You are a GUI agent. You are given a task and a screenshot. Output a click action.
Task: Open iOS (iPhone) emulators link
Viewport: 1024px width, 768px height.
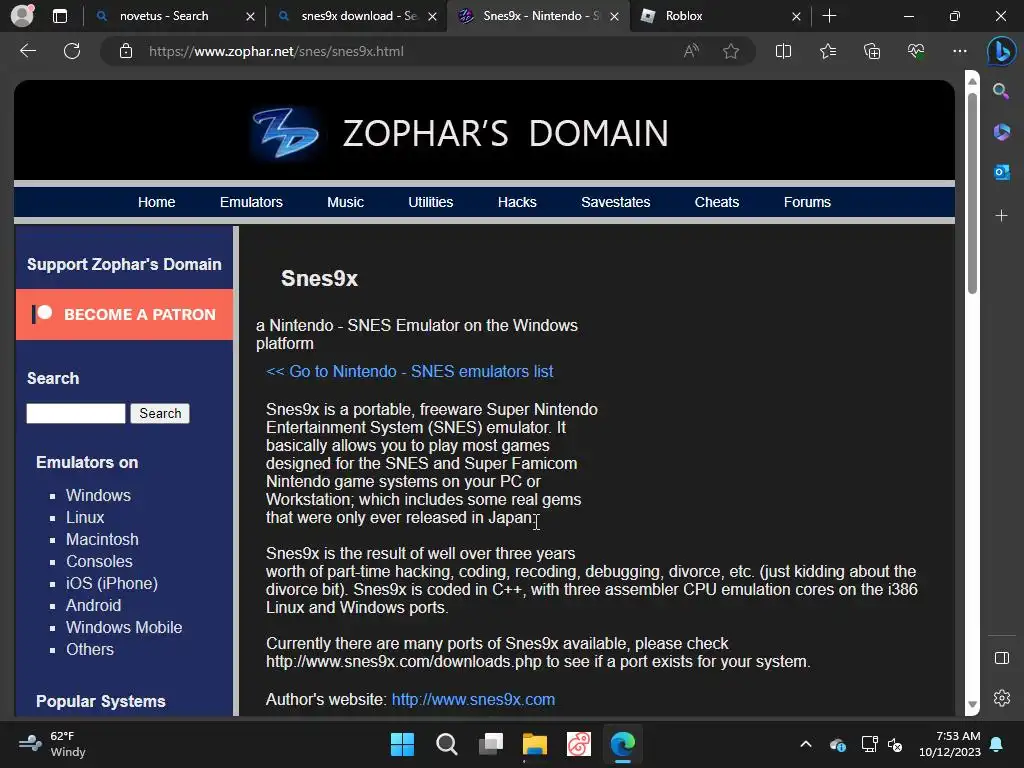point(112,584)
